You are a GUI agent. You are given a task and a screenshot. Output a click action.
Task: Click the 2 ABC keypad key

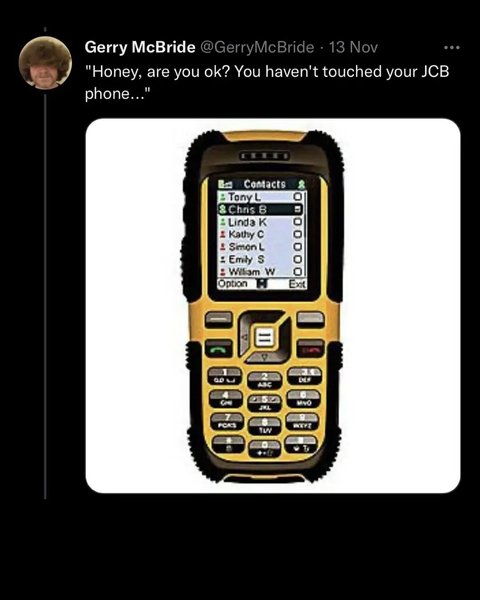(264, 381)
